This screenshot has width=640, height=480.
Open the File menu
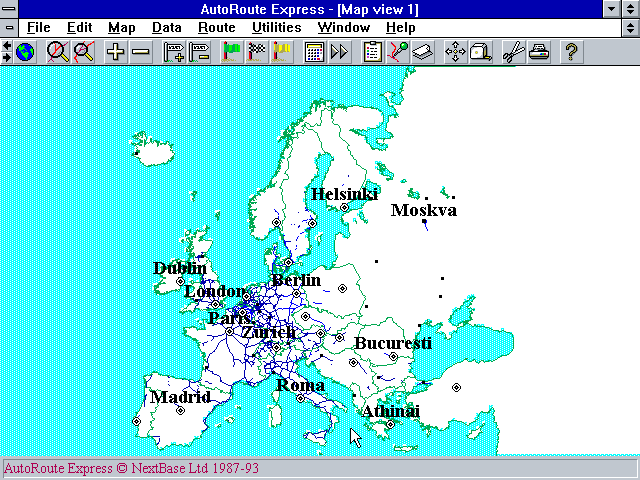point(38,27)
